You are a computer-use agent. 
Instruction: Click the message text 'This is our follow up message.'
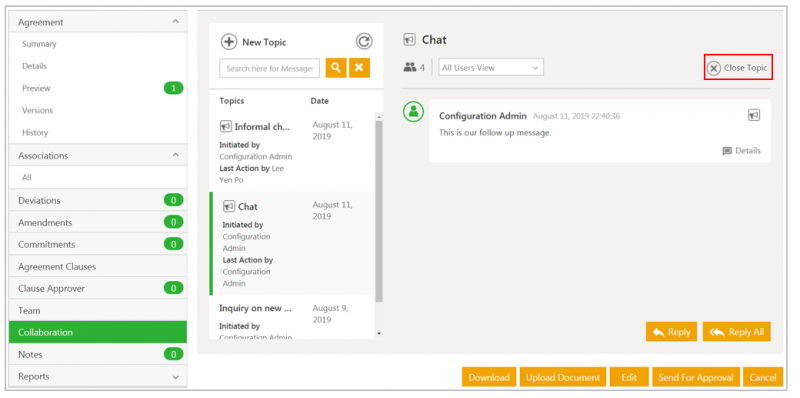point(495,133)
